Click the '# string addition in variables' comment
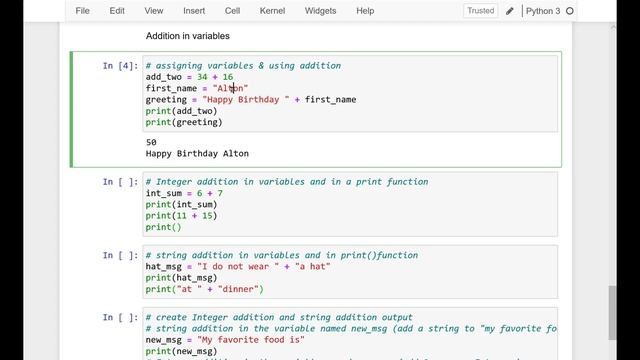This screenshot has width=640, height=360. 282,255
